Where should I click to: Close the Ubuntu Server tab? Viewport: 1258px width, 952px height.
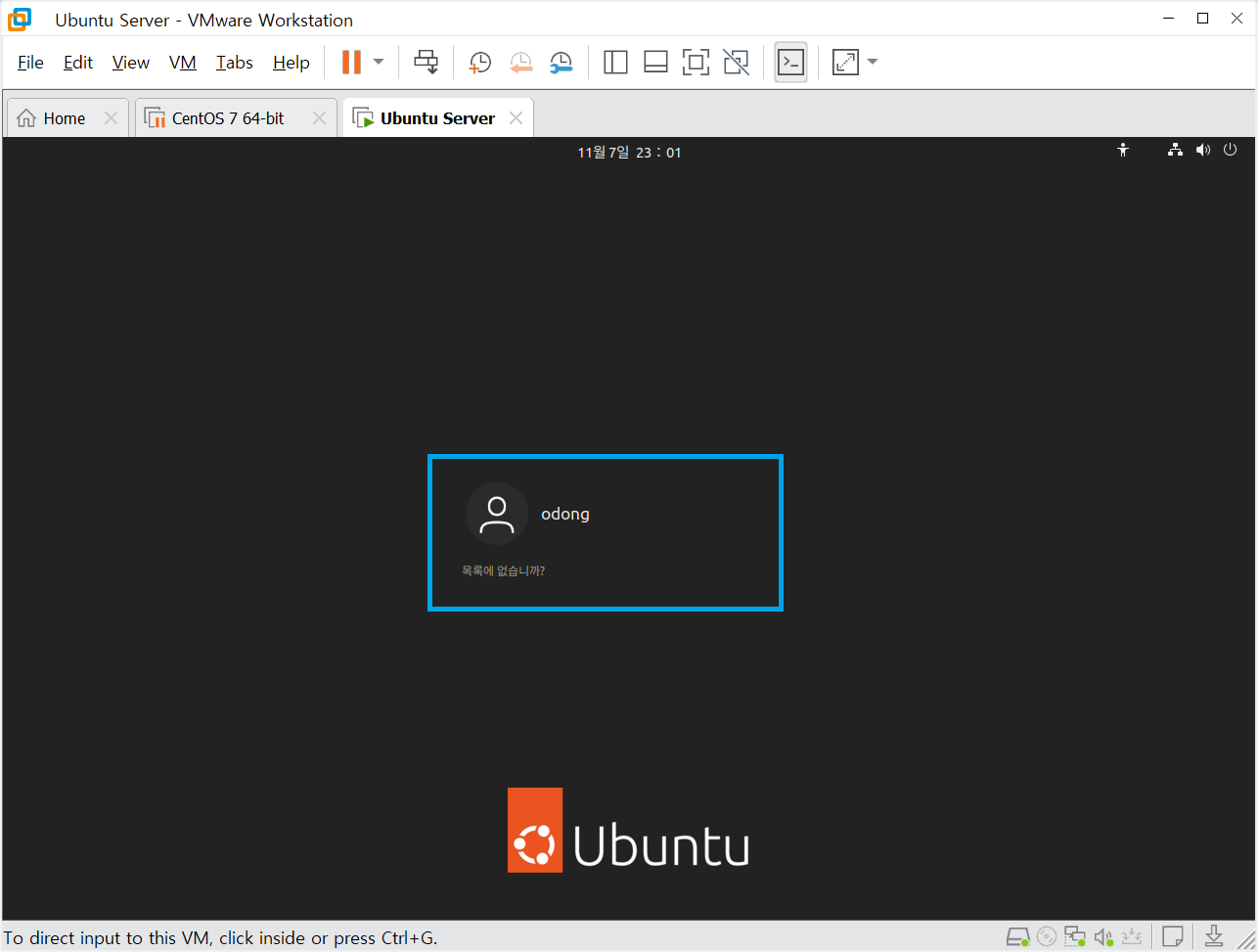[x=516, y=118]
